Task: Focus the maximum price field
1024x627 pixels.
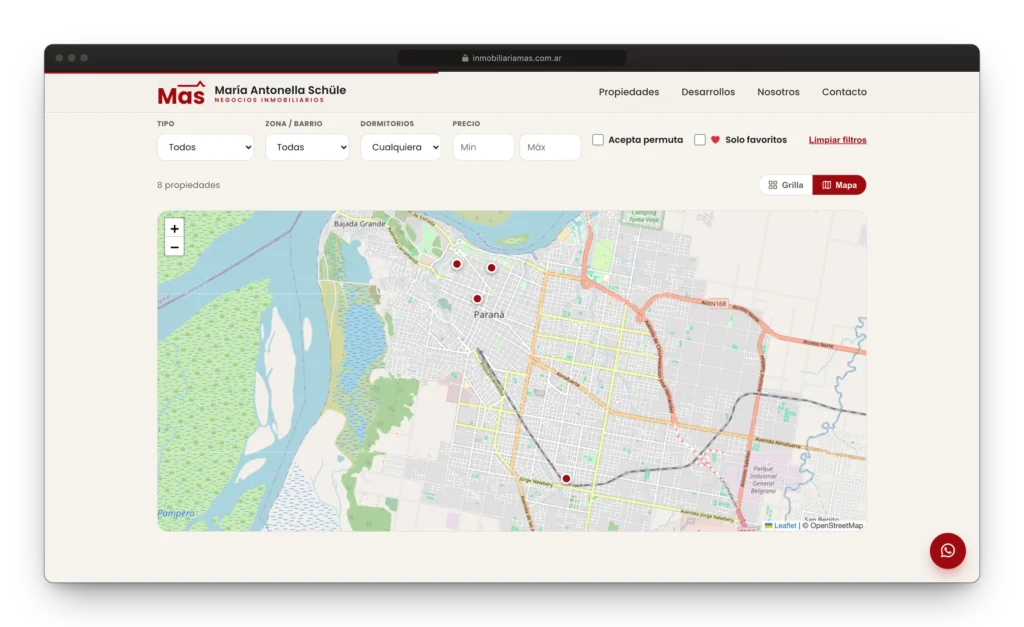Action: tap(550, 147)
